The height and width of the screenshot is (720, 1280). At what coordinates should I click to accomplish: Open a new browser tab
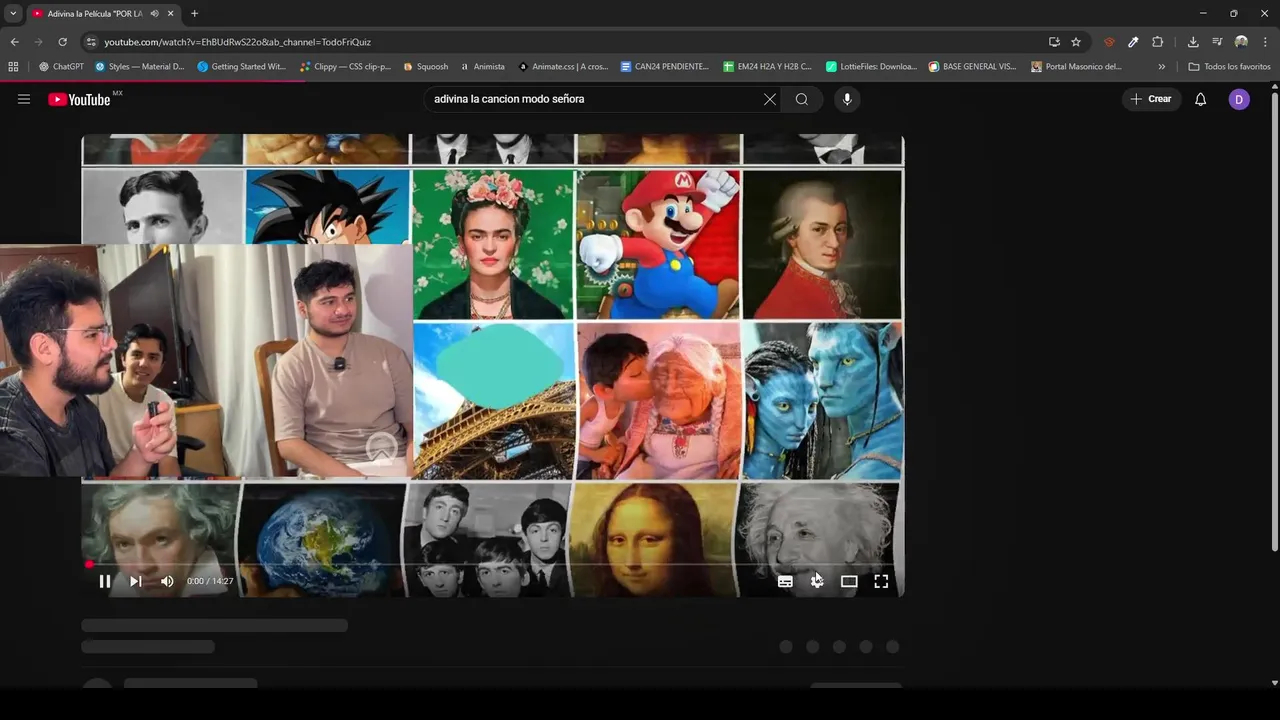pos(194,14)
